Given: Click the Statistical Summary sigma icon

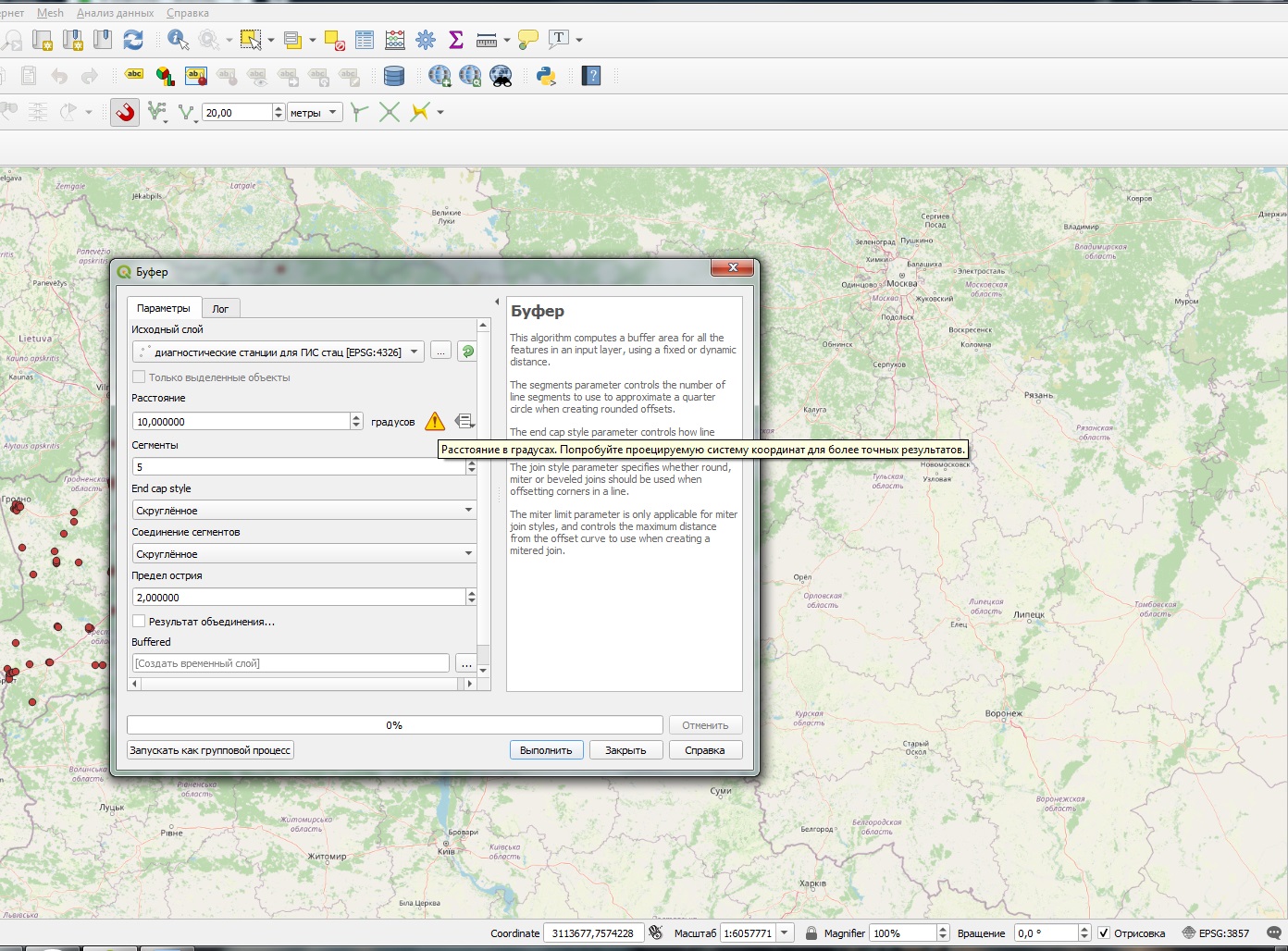Looking at the screenshot, I should pyautogui.click(x=455, y=40).
